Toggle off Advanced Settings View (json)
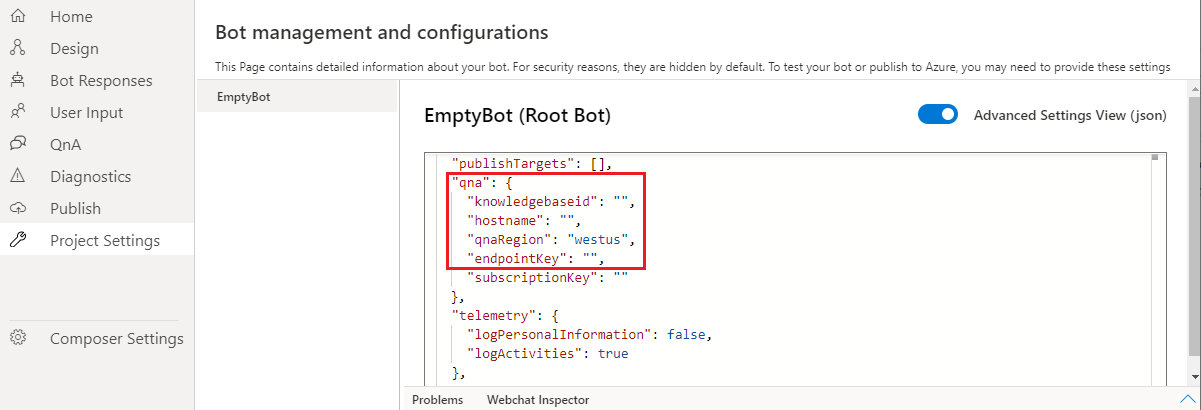Screen dimensions: 1201x410 click(938, 115)
